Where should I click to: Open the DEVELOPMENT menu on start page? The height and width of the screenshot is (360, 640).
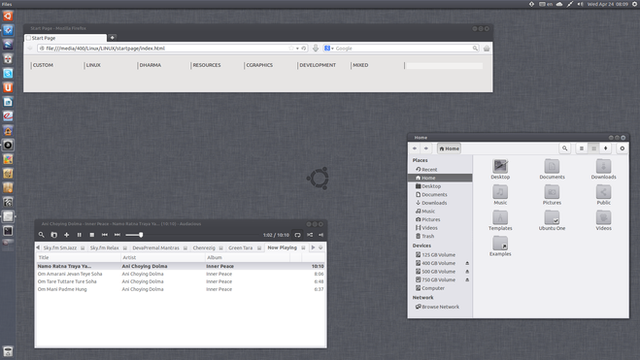[318, 65]
